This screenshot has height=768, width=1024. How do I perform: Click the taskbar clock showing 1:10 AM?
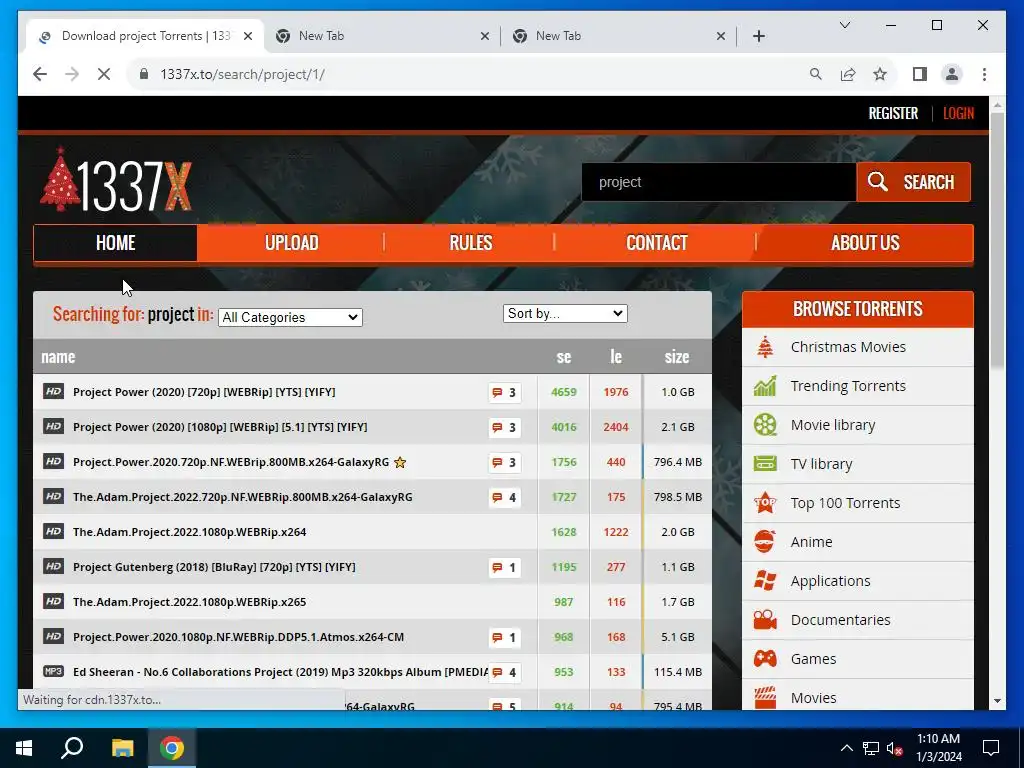[938, 748]
